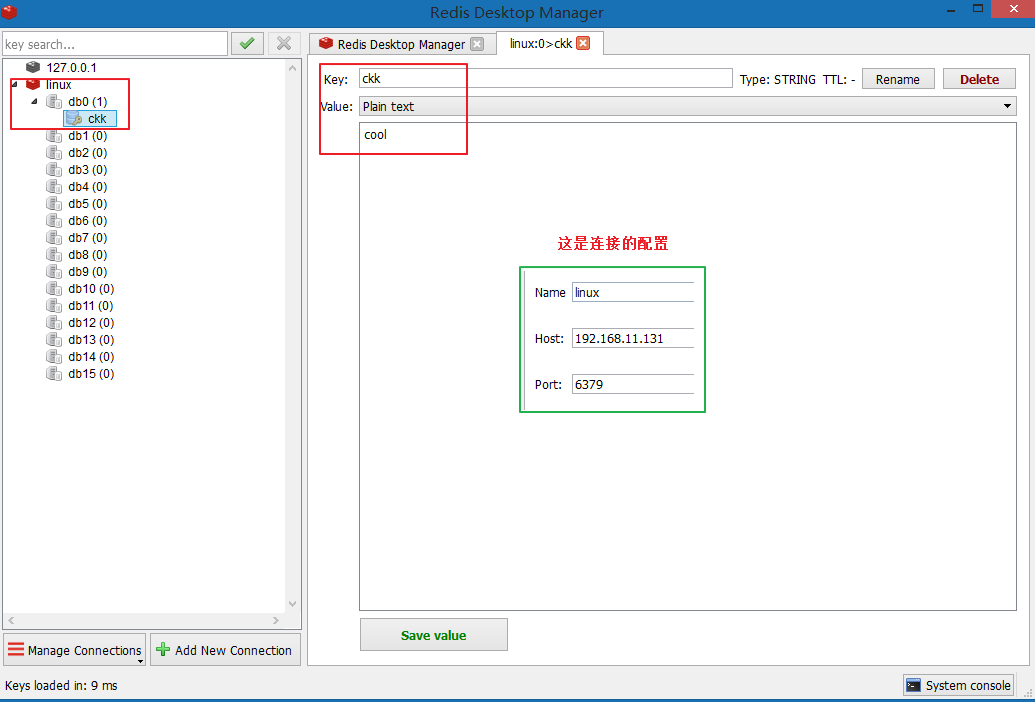
Task: Click the db1 database icon
Action: pyautogui.click(x=54, y=136)
